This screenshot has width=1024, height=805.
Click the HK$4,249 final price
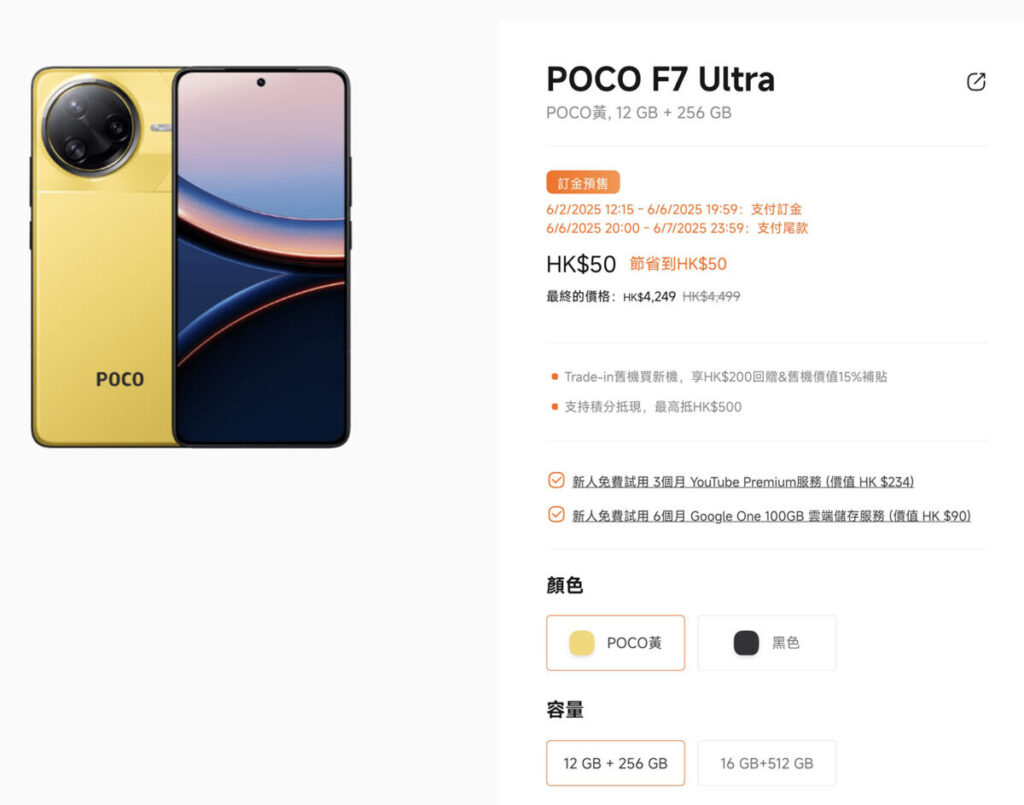click(649, 297)
